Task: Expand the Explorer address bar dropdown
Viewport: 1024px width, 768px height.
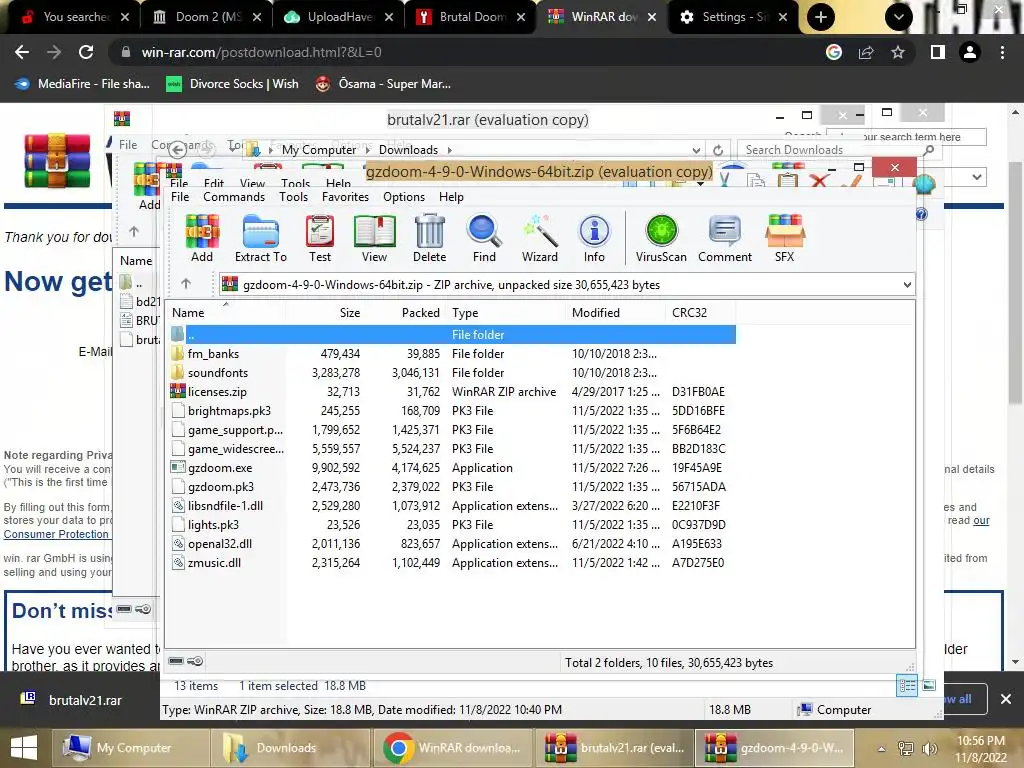Action: [696, 150]
